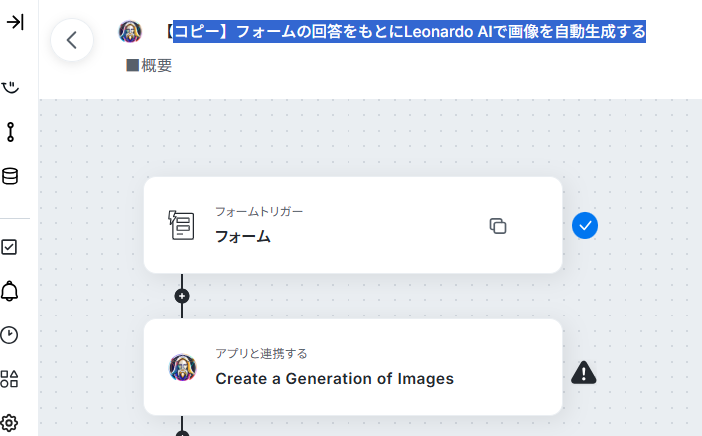Screen dimensions: 702x436
Task: Open the shapes apps icon in sidebar
Action: pyautogui.click(x=9, y=379)
